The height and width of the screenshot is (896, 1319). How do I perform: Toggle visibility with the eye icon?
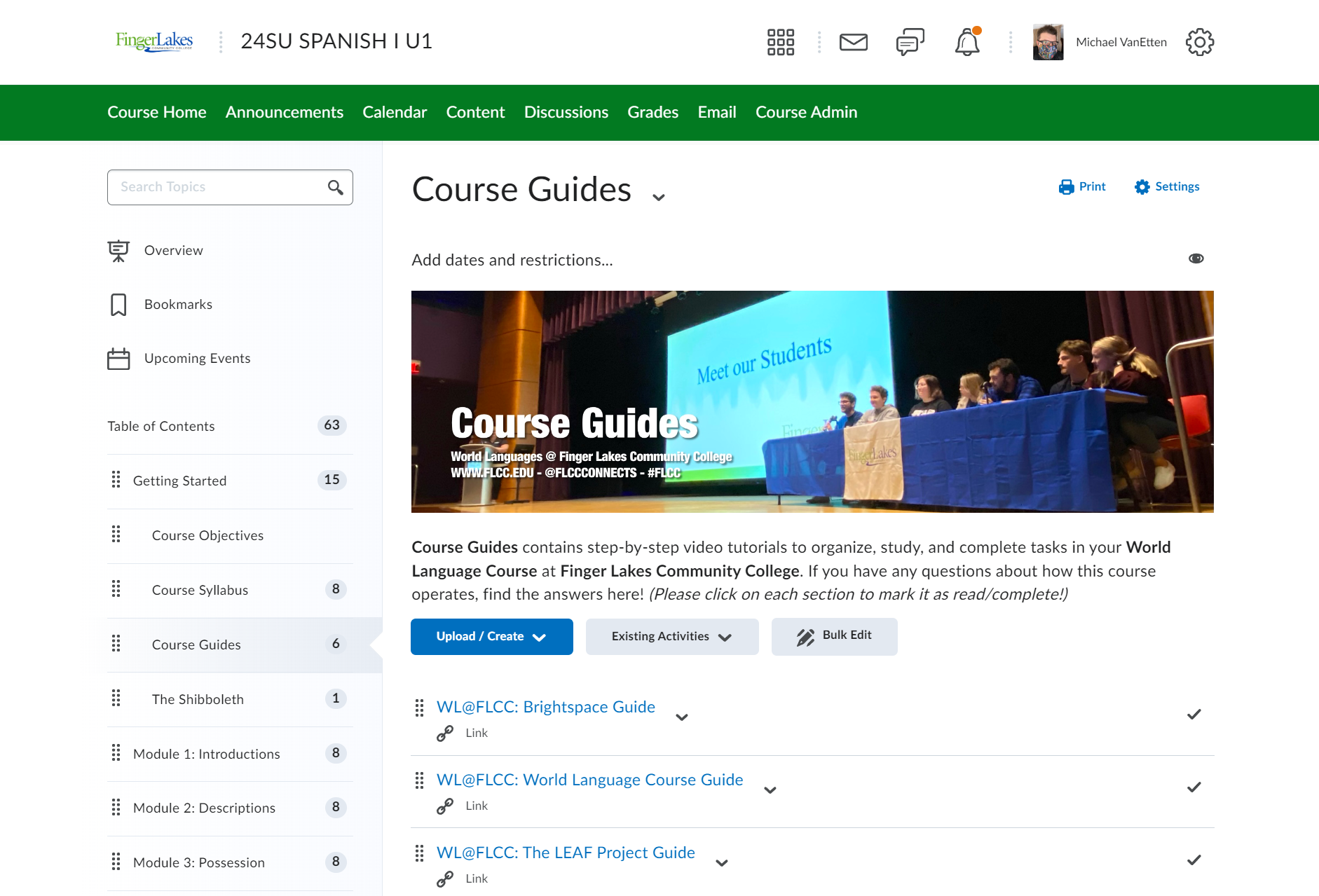(x=1196, y=259)
